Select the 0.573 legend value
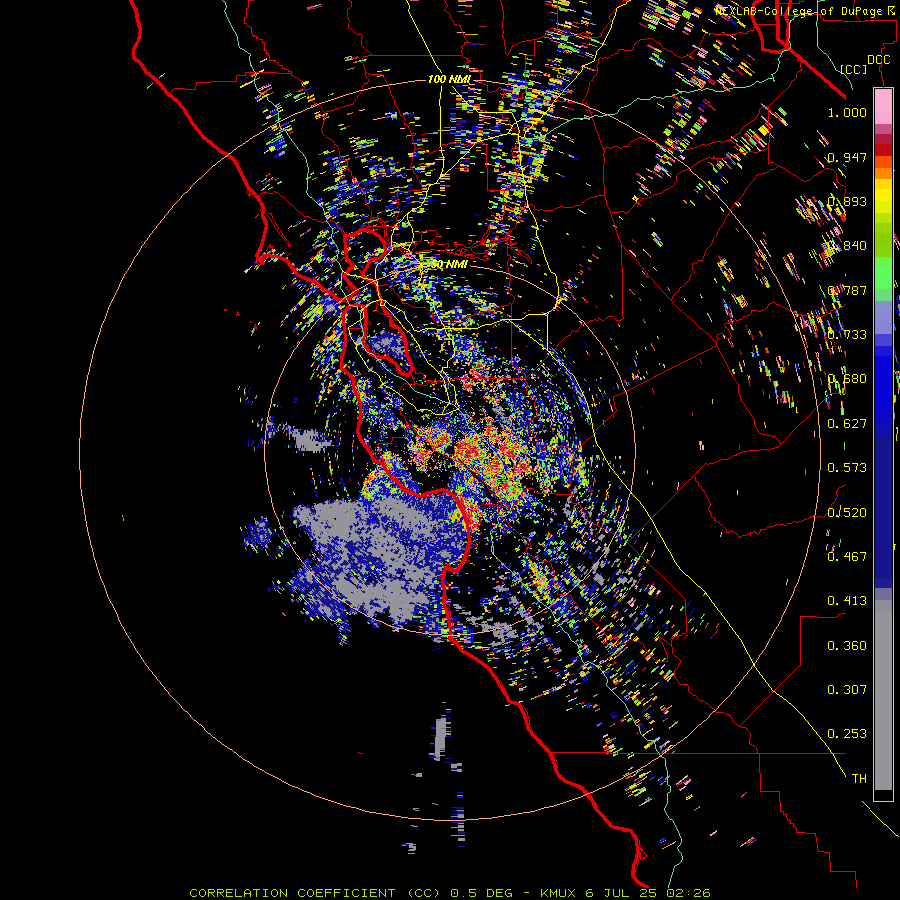The image size is (900, 900). coord(847,468)
